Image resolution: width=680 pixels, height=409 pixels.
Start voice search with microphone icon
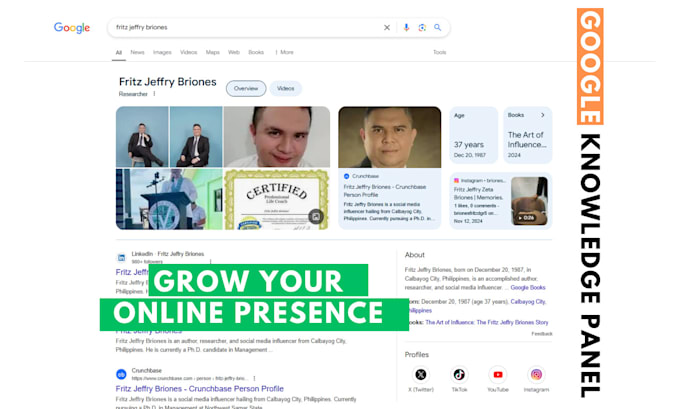pyautogui.click(x=406, y=27)
